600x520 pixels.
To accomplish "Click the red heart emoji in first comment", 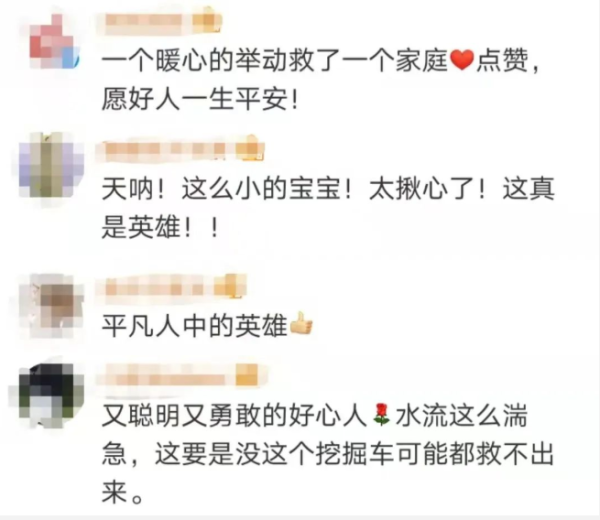I will (x=462, y=61).
